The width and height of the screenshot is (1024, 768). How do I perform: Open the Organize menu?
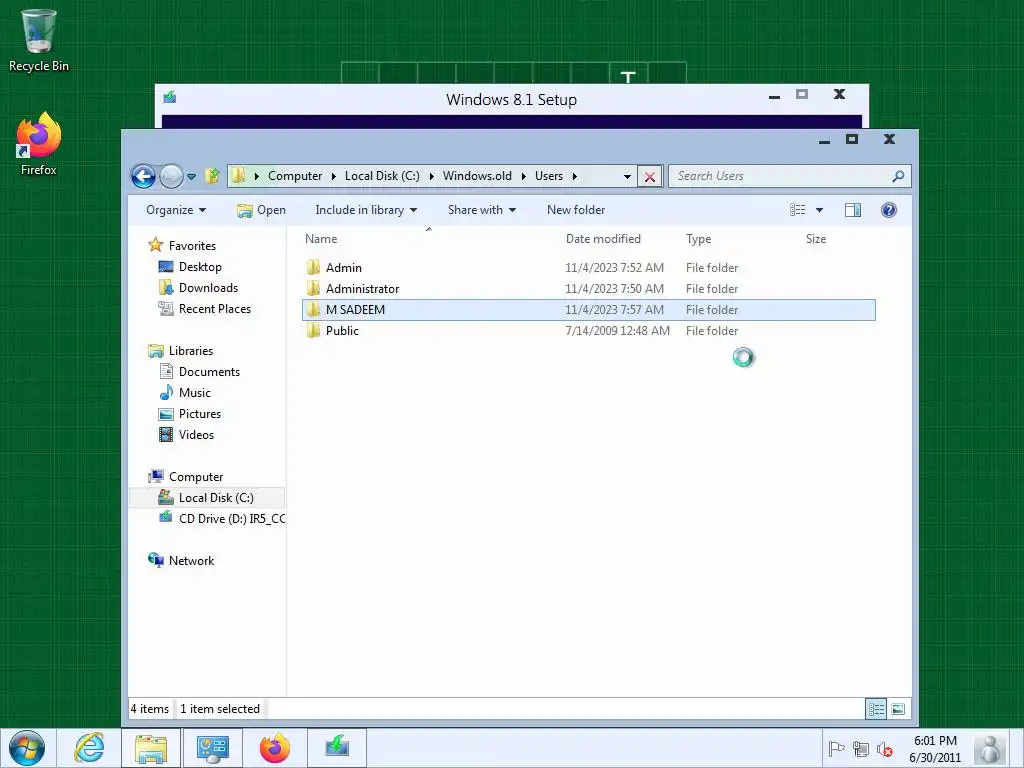pyautogui.click(x=176, y=210)
